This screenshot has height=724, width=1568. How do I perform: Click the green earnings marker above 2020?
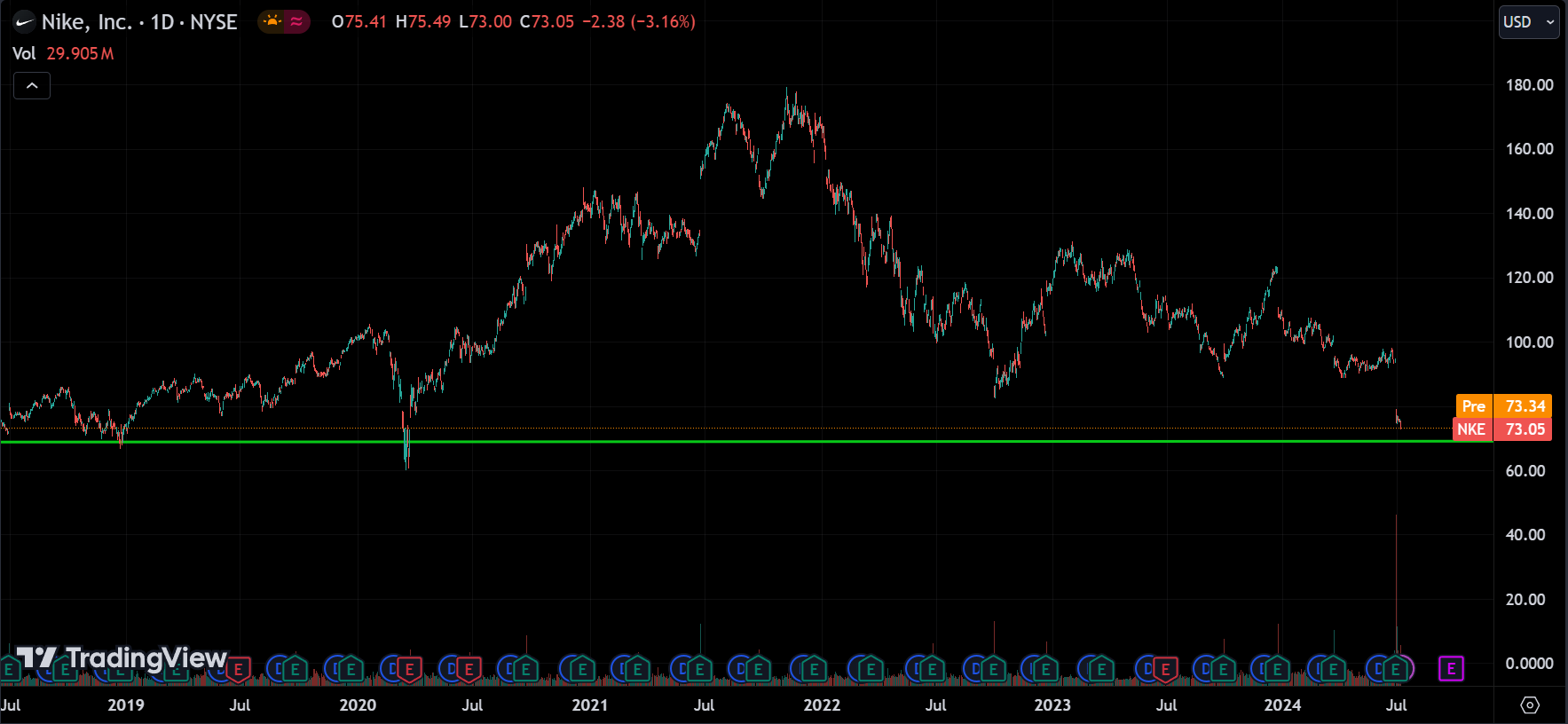click(351, 669)
